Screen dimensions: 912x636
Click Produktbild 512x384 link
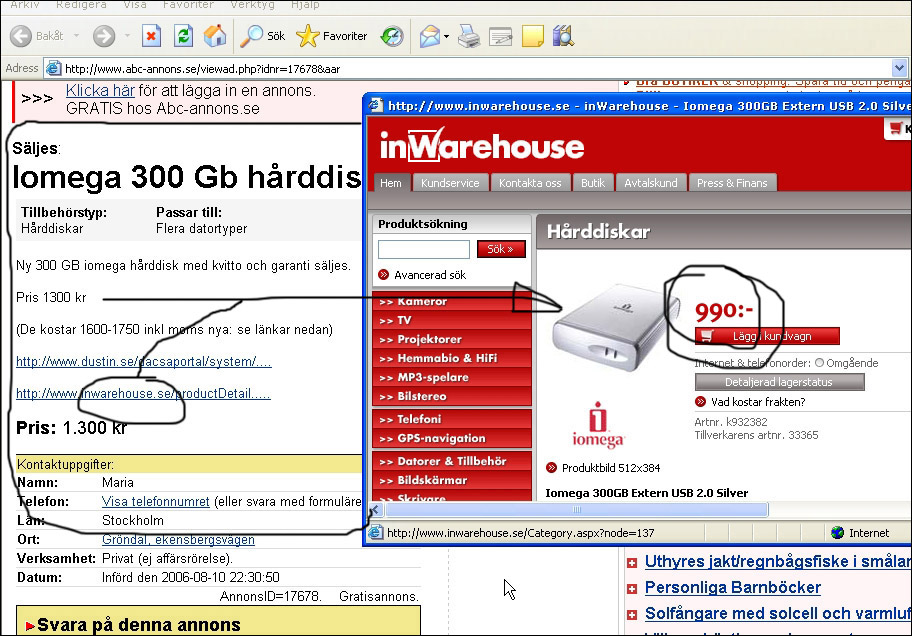[x=611, y=468]
